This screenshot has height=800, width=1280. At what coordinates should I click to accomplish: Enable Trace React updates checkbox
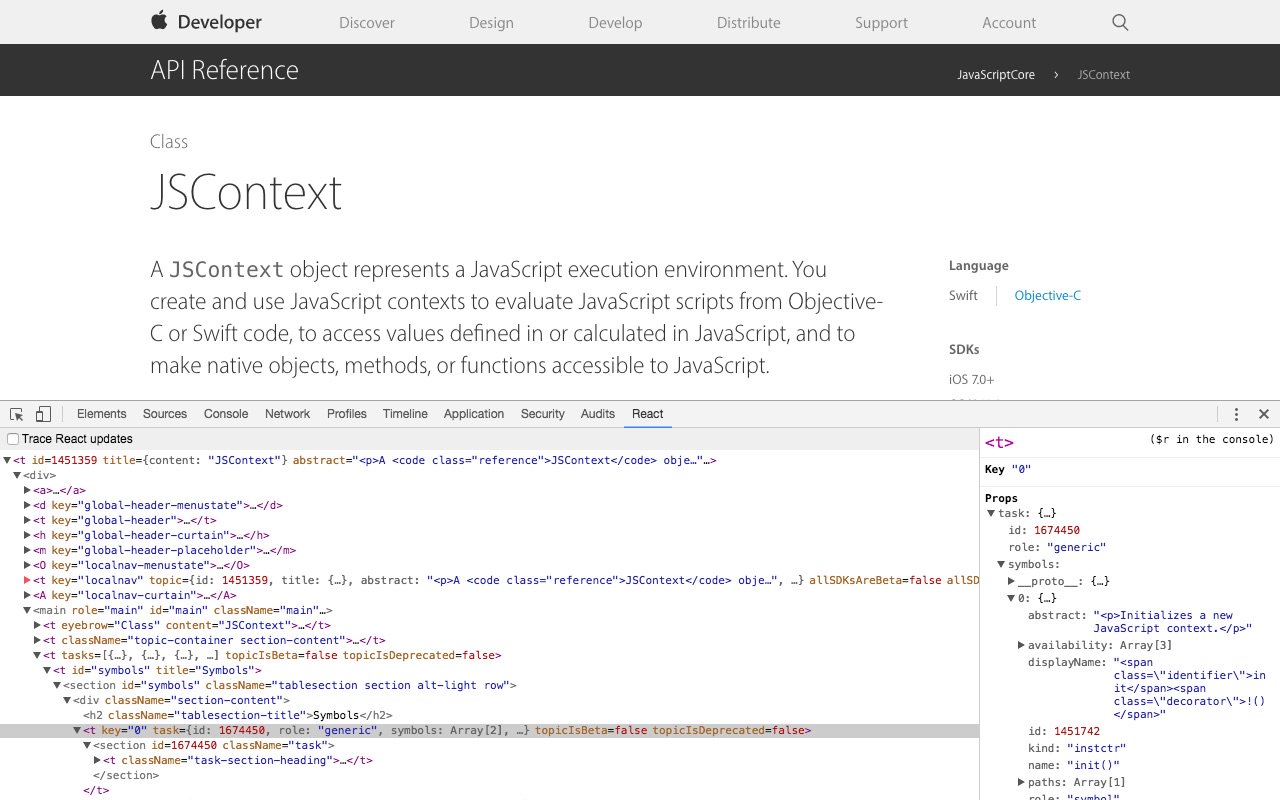pyautogui.click(x=13, y=439)
